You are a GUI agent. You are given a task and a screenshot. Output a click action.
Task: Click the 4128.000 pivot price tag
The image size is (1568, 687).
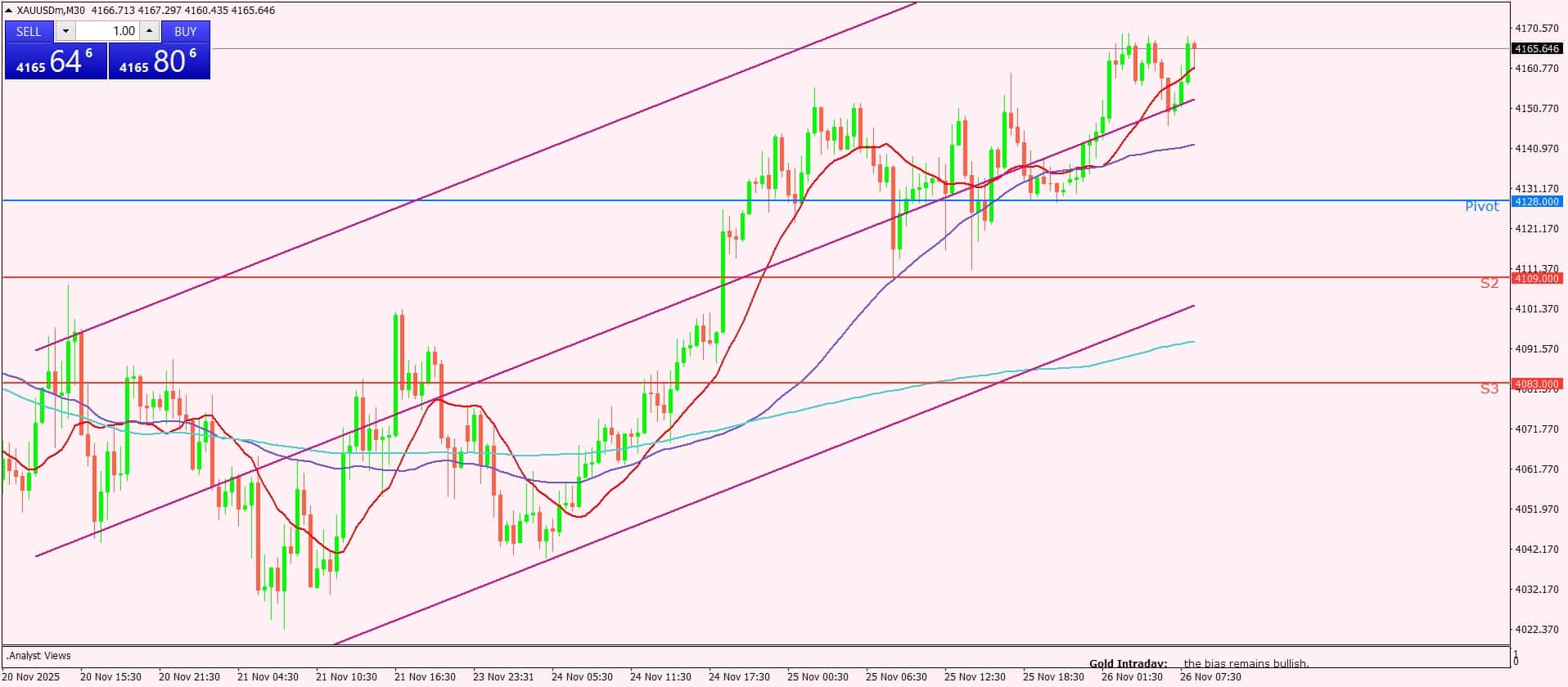(1537, 201)
